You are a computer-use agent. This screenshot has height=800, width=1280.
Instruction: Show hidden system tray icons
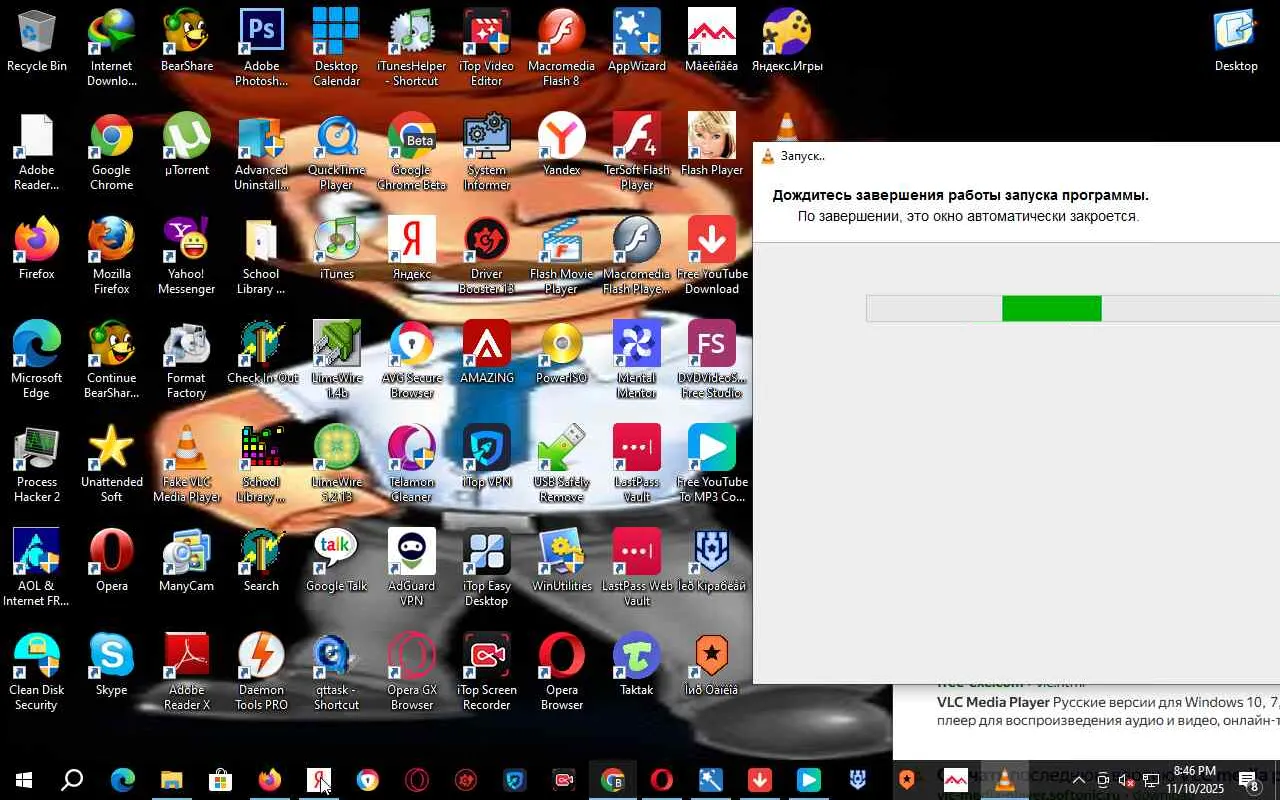tap(1079, 780)
